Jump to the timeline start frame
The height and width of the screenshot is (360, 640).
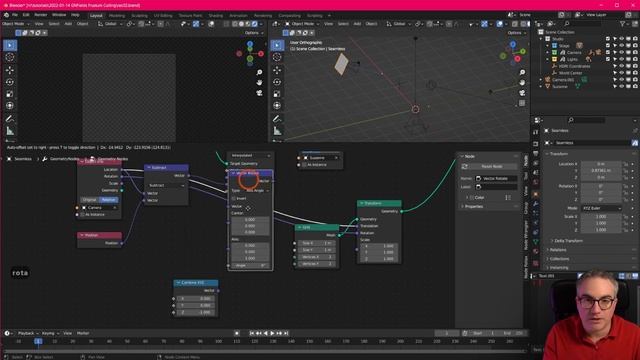252,333
